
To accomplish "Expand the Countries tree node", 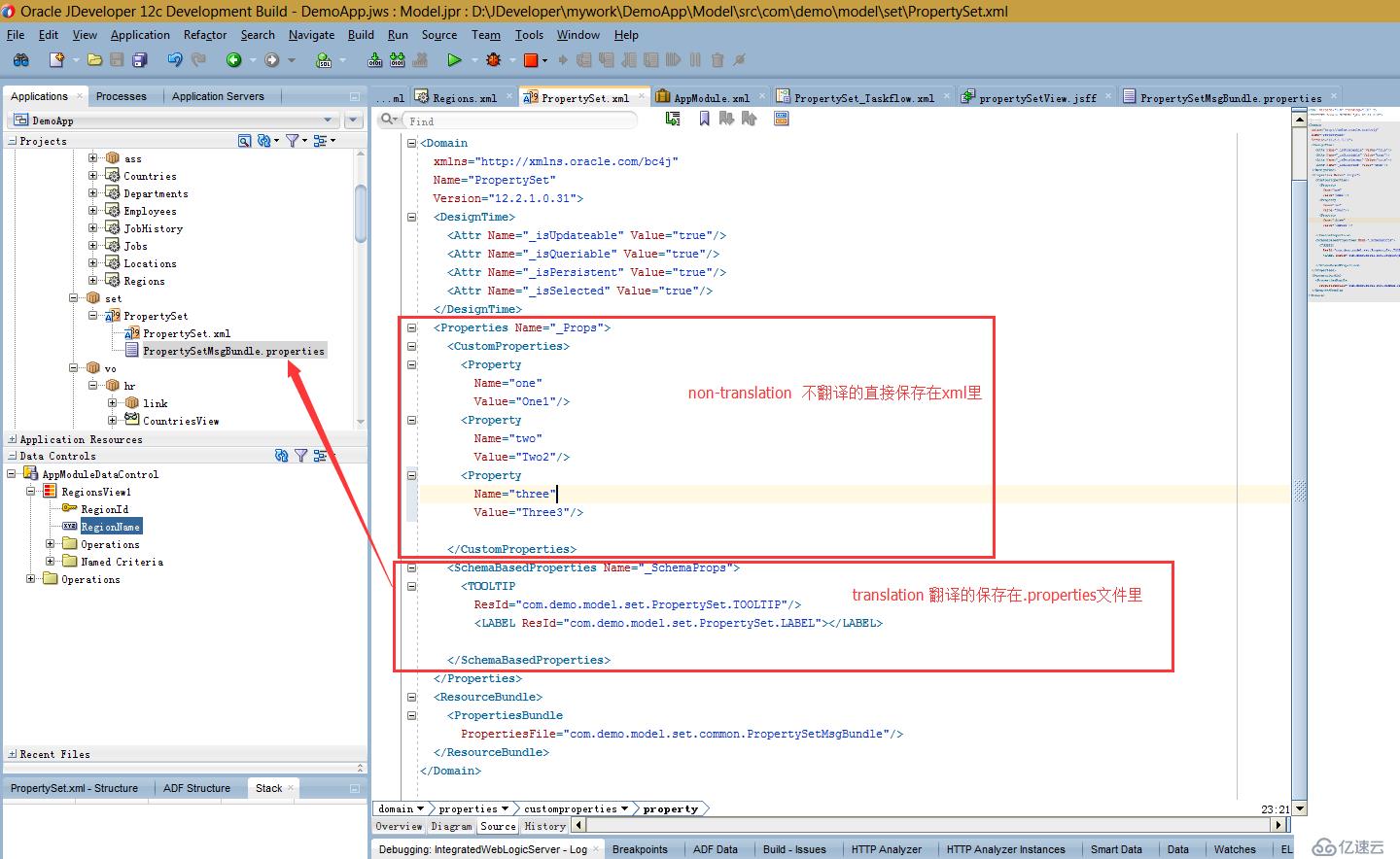I will 93,176.
